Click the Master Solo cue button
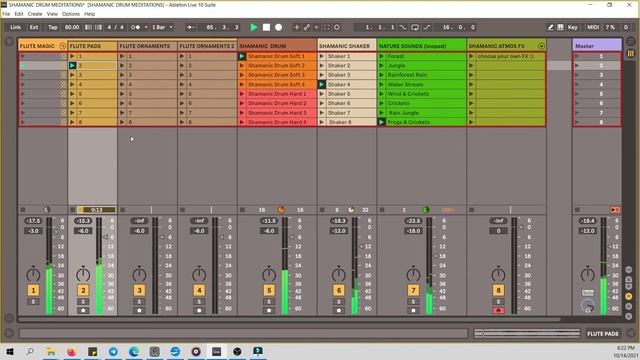This screenshot has width=640, height=360. click(x=588, y=293)
